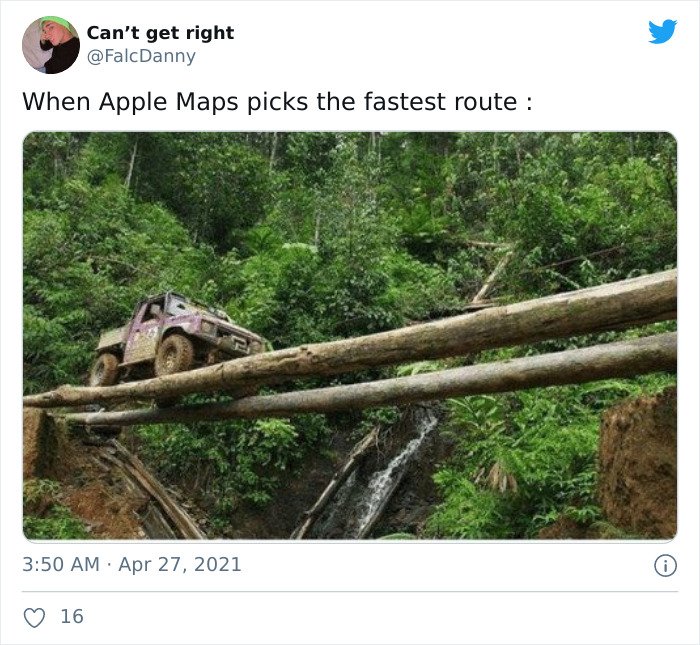This screenshot has width=700, height=645.
Task: Click the word "When" starting the tweet
Action: 56,102
